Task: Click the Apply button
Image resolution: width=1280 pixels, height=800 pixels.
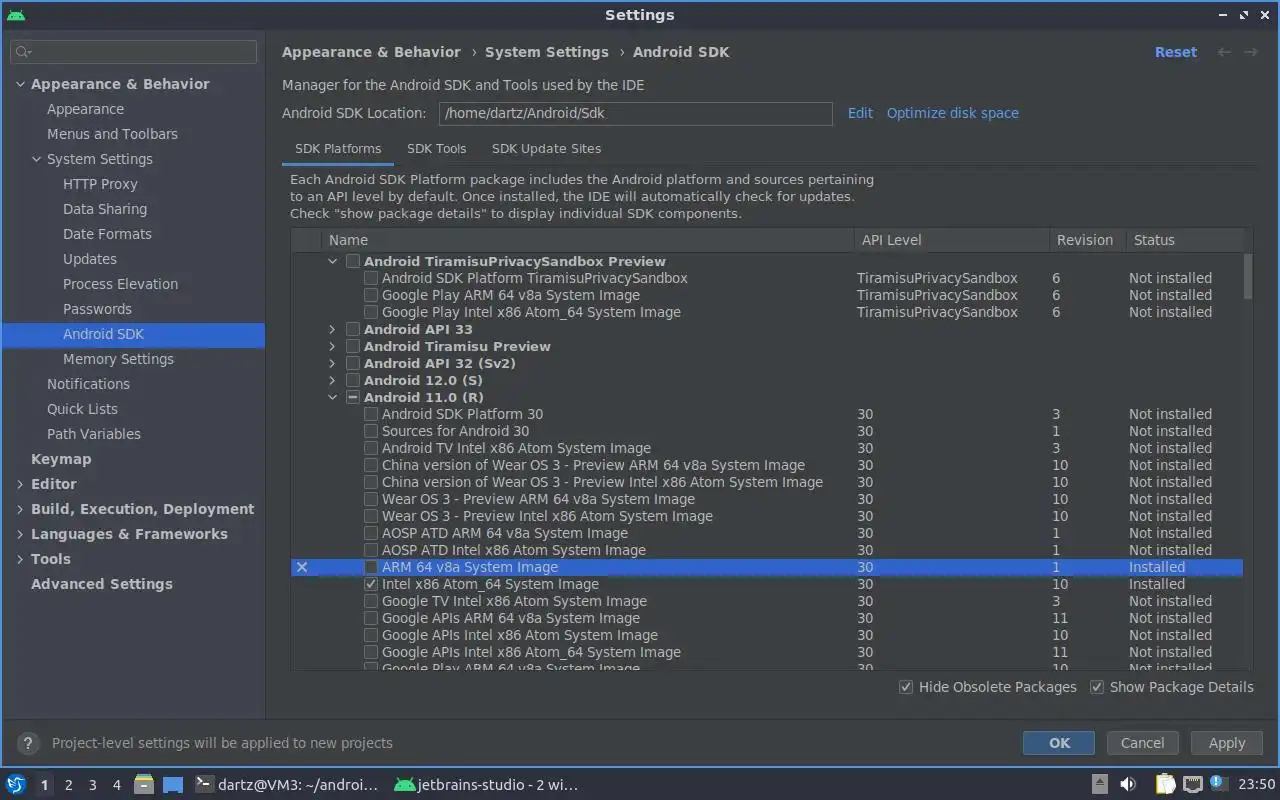Action: (x=1227, y=743)
